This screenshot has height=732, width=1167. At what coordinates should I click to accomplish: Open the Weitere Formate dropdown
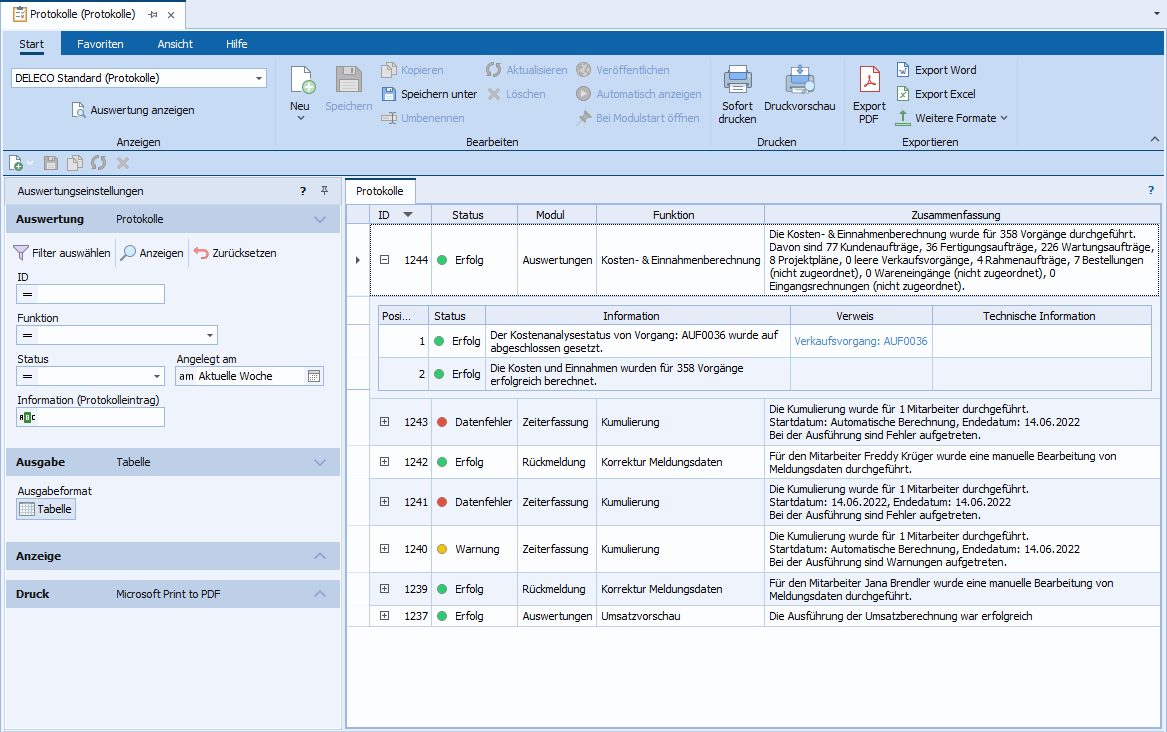pos(951,118)
